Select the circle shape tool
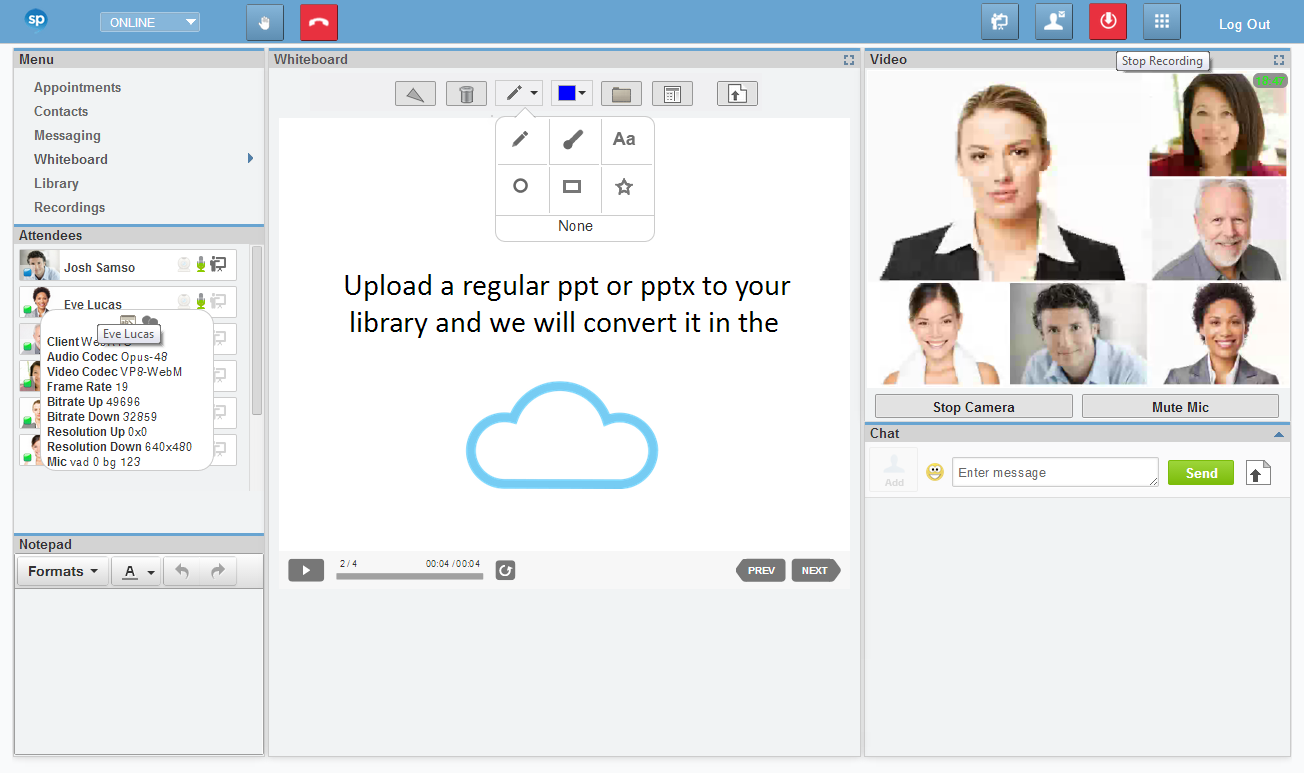This screenshot has width=1304, height=773. pos(520,187)
